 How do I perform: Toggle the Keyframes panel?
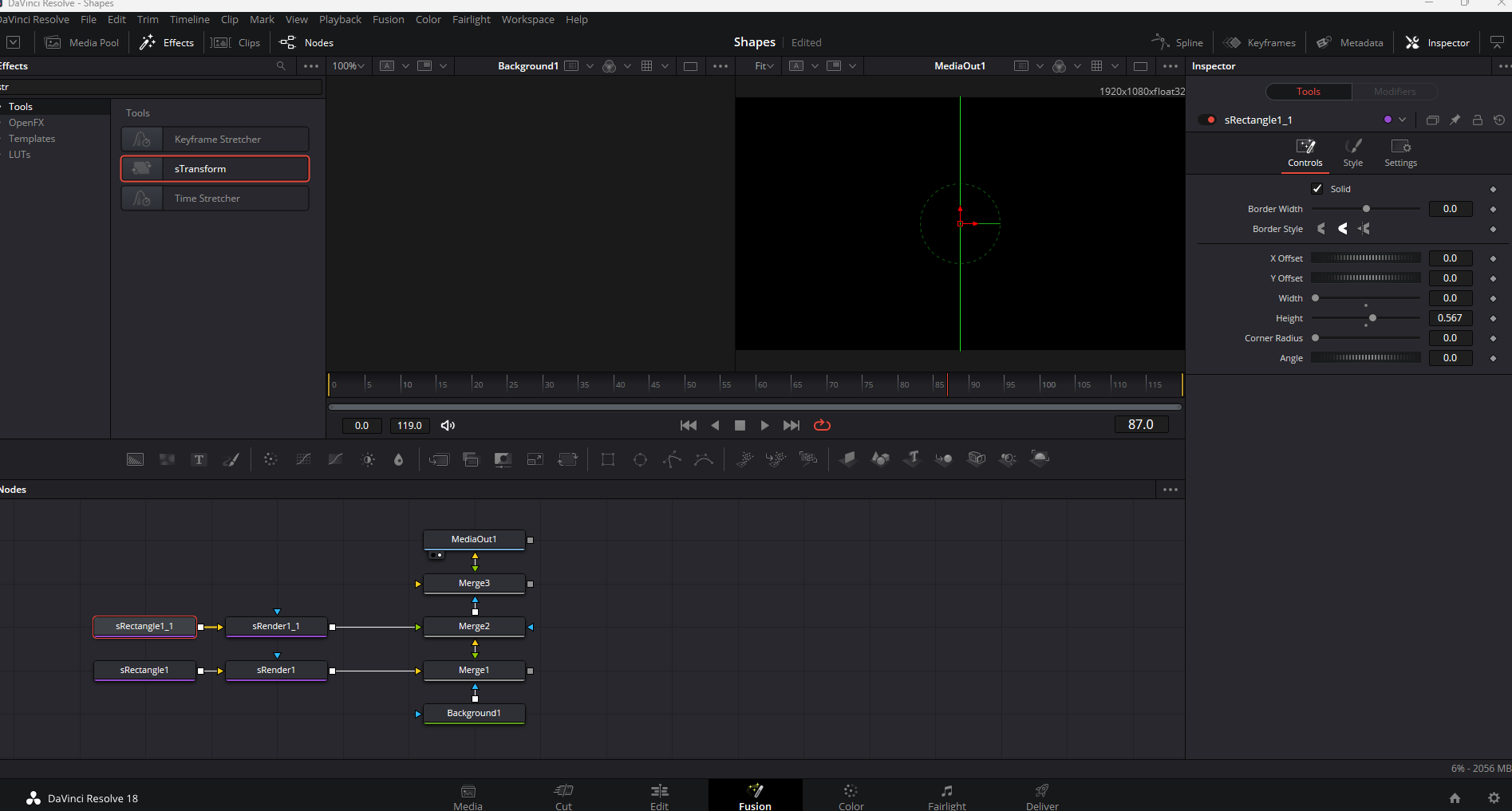click(x=1260, y=43)
